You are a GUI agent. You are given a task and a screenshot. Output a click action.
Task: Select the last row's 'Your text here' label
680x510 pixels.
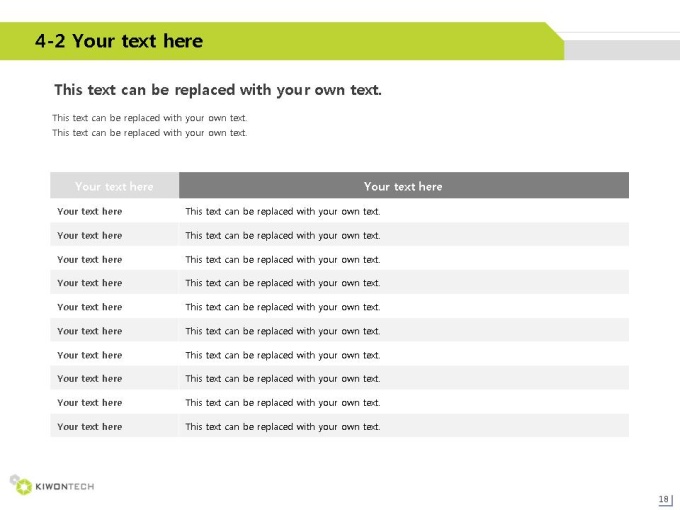[x=90, y=427]
